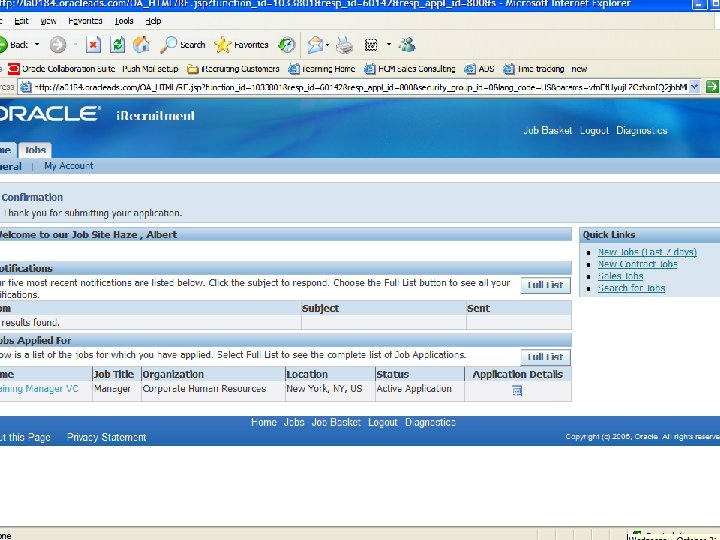Screen dimensions: 720x540
Task: Click the footer Job Basket link
Action: pyautogui.click(x=336, y=422)
